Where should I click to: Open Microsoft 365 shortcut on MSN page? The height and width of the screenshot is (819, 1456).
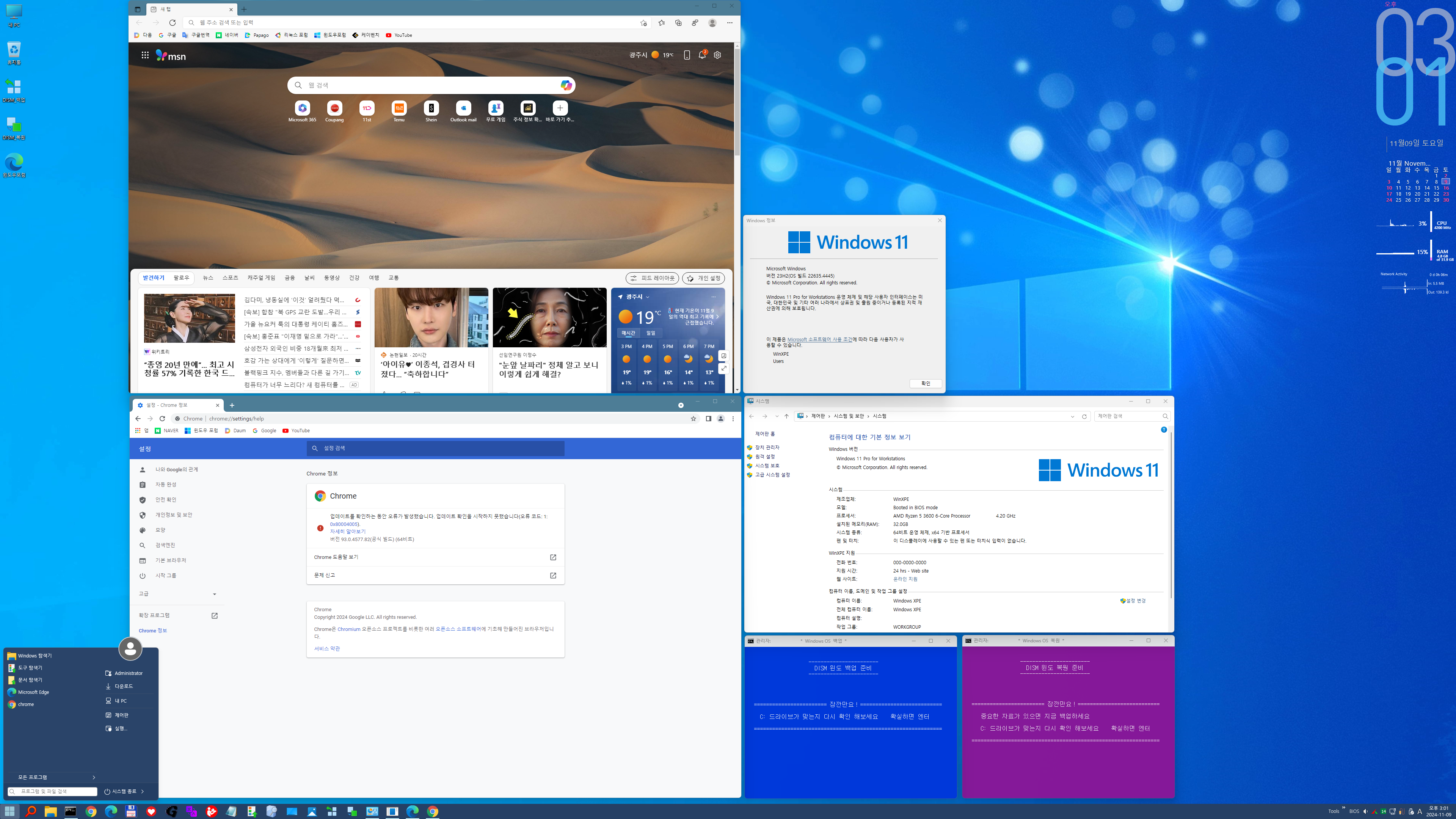(x=303, y=111)
